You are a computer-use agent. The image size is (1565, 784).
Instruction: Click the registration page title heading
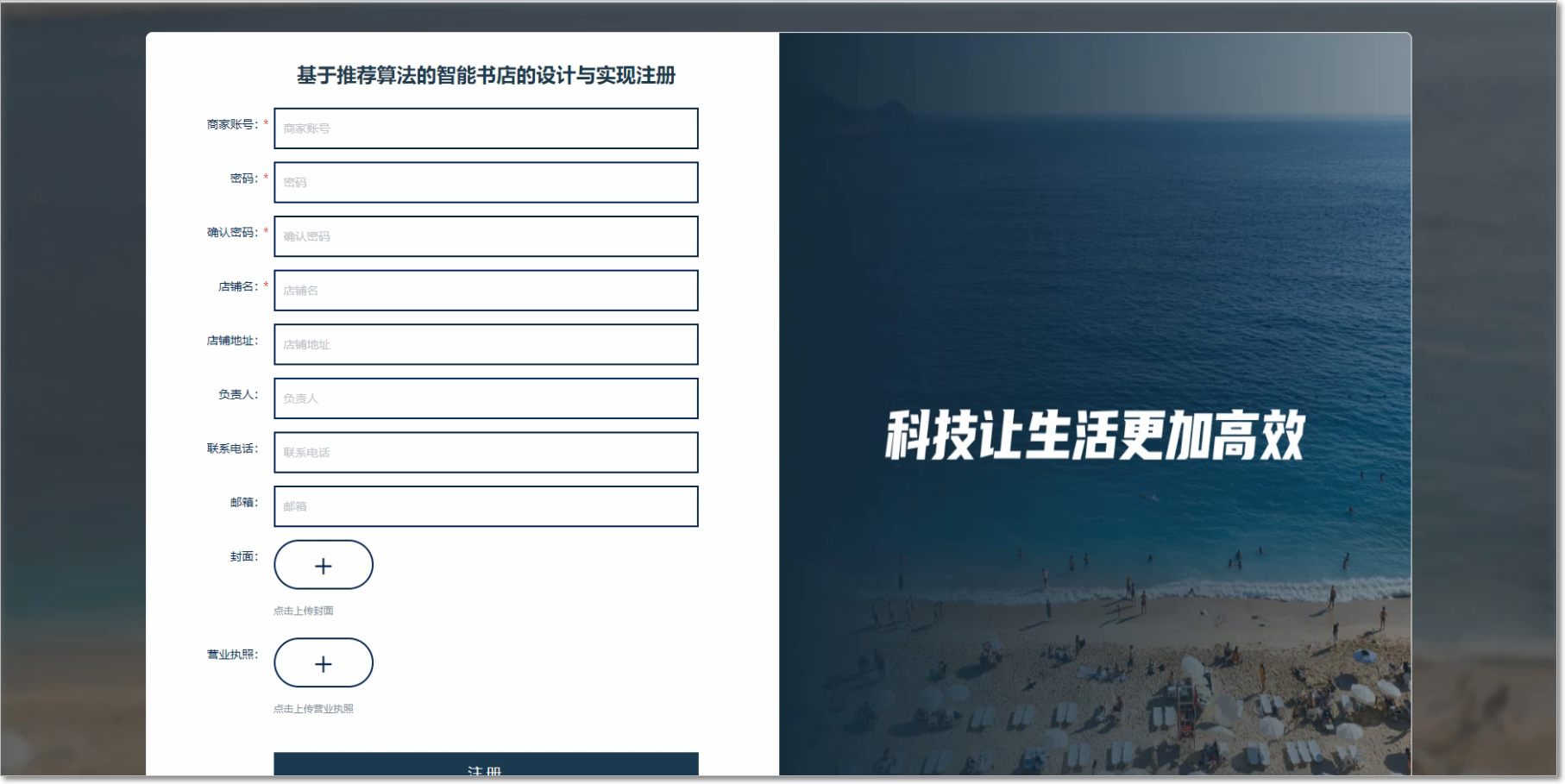click(487, 76)
